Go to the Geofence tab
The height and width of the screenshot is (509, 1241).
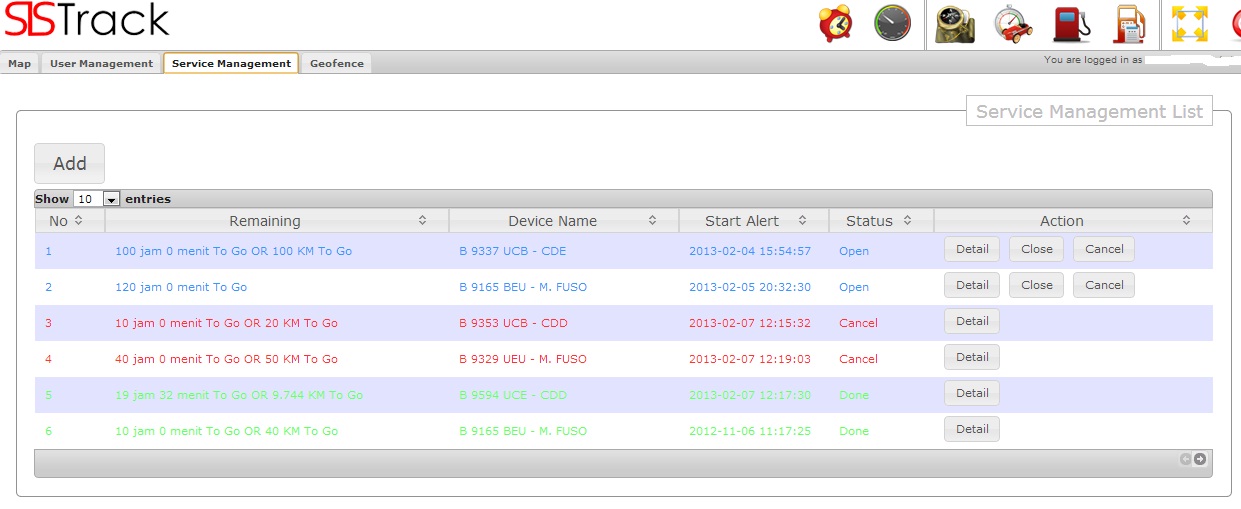tap(337, 63)
